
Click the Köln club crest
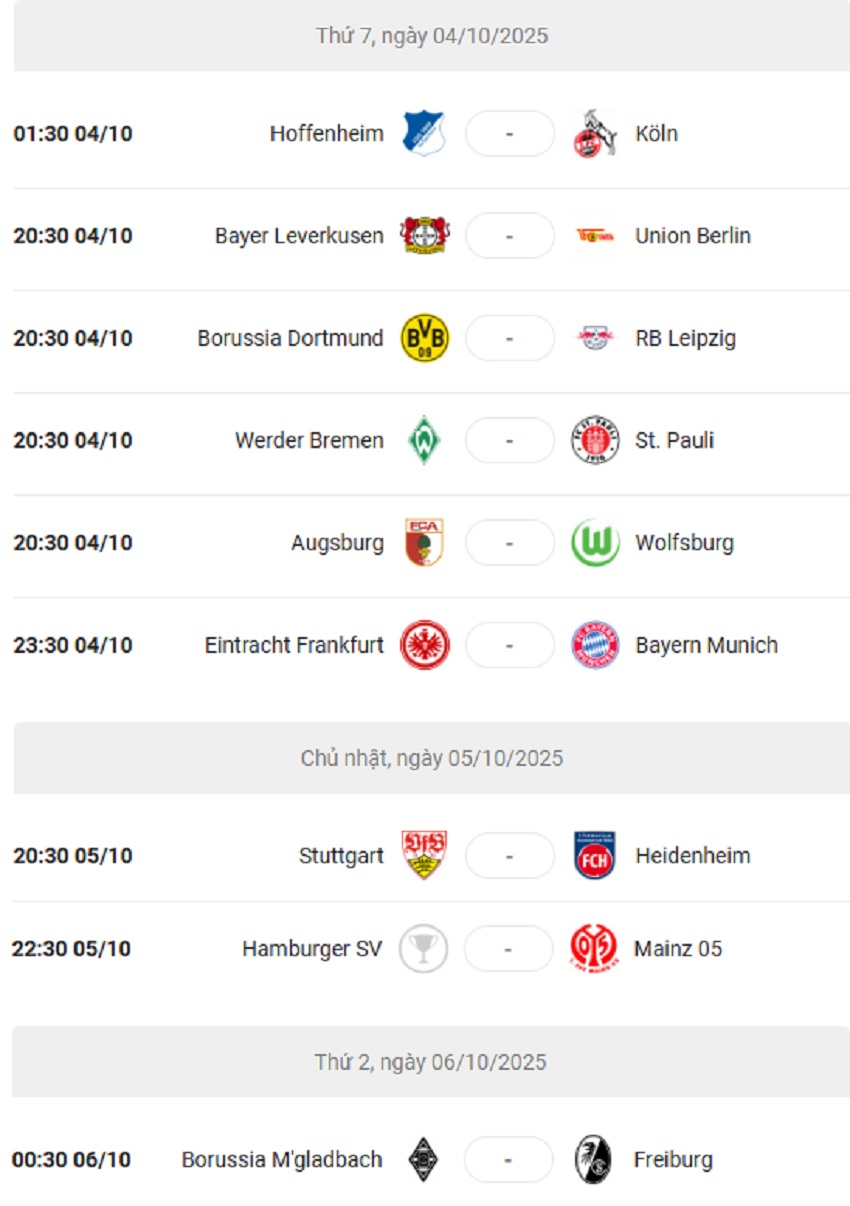[x=595, y=132]
